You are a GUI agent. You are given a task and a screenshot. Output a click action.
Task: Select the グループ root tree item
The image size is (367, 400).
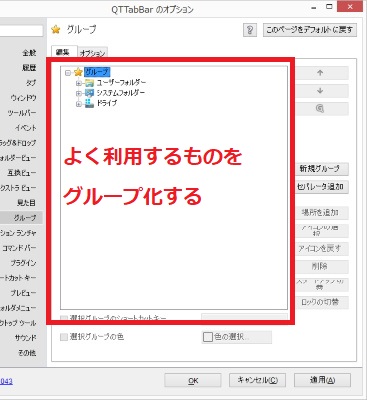(x=97, y=72)
